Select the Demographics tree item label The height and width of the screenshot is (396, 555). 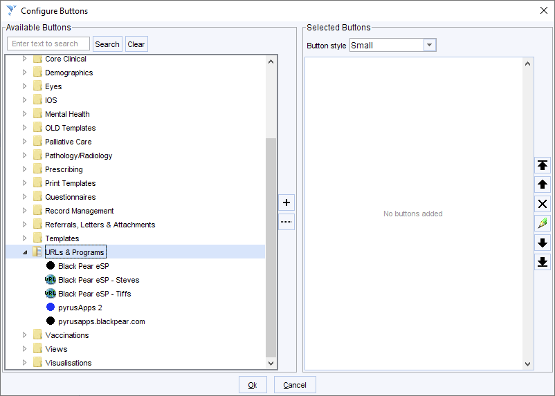coord(69,73)
